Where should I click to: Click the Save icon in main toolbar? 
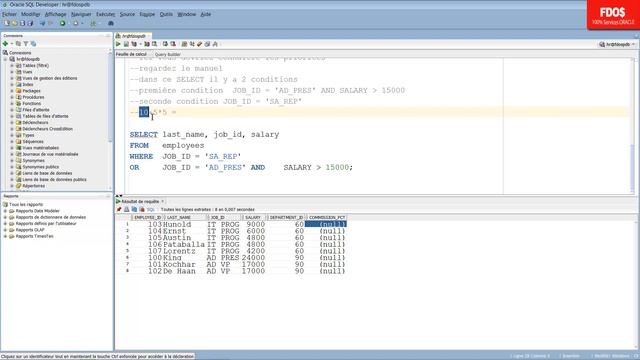(22, 23)
